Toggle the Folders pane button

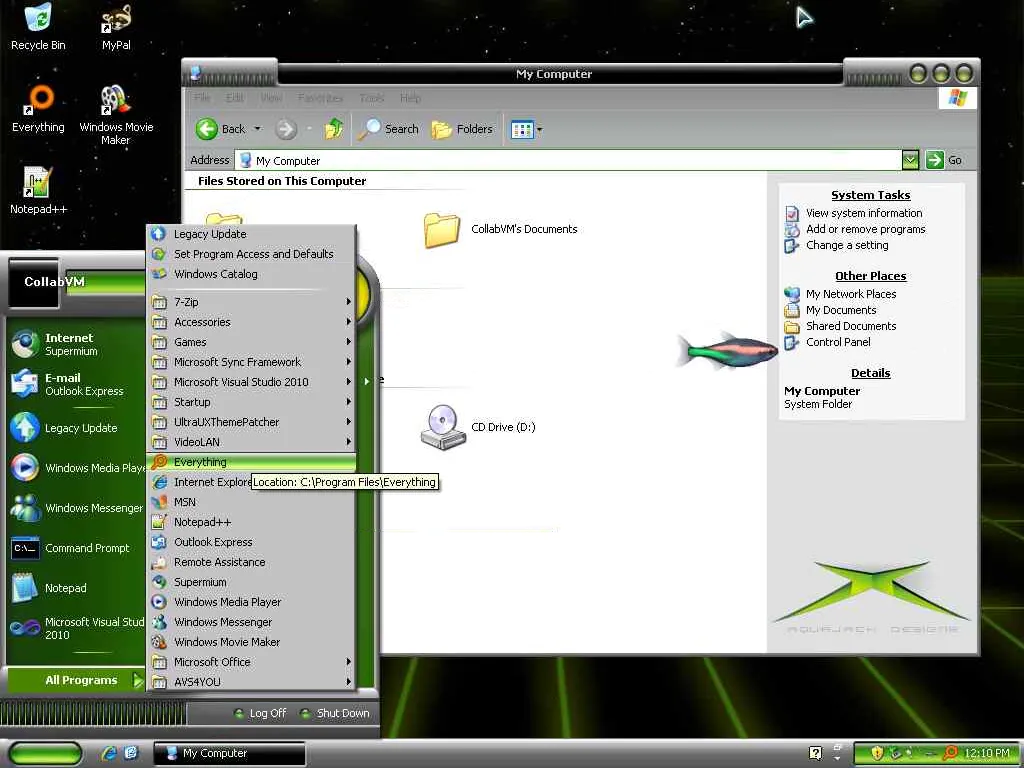click(462, 129)
